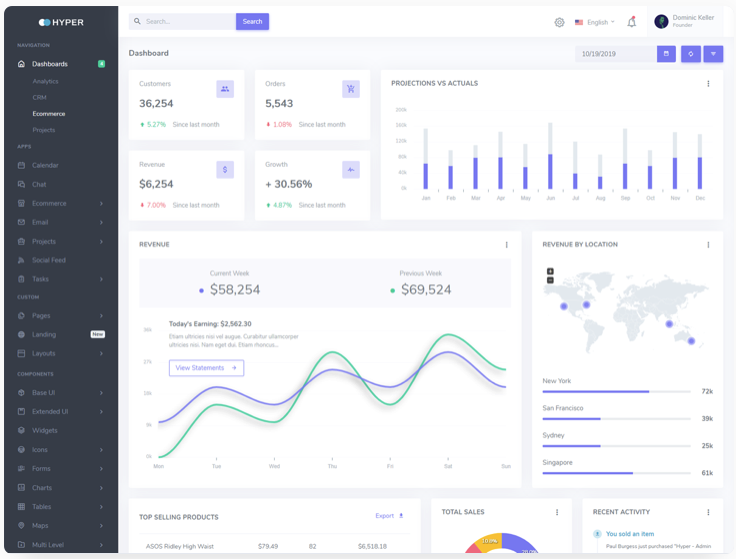Click the Dominic Keller avatar
The width and height of the screenshot is (736, 559).
[661, 22]
